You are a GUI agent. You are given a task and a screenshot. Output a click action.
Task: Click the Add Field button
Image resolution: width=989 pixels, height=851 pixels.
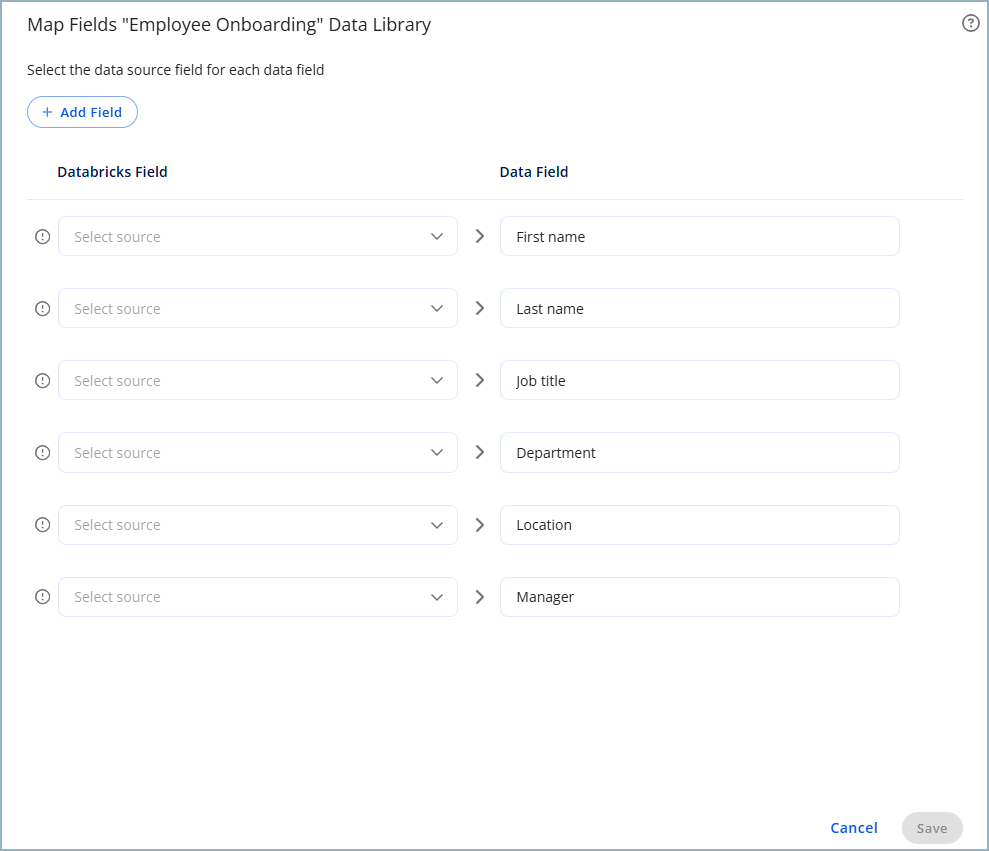coord(82,113)
